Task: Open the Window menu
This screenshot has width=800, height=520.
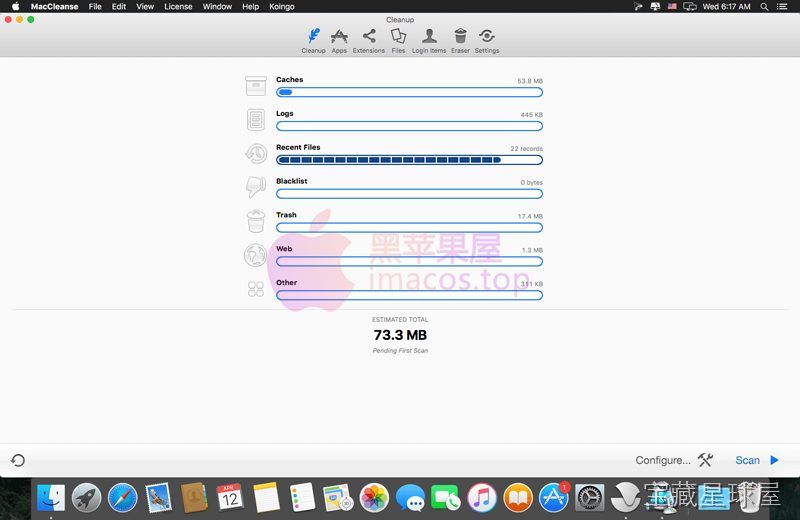Action: coord(217,7)
